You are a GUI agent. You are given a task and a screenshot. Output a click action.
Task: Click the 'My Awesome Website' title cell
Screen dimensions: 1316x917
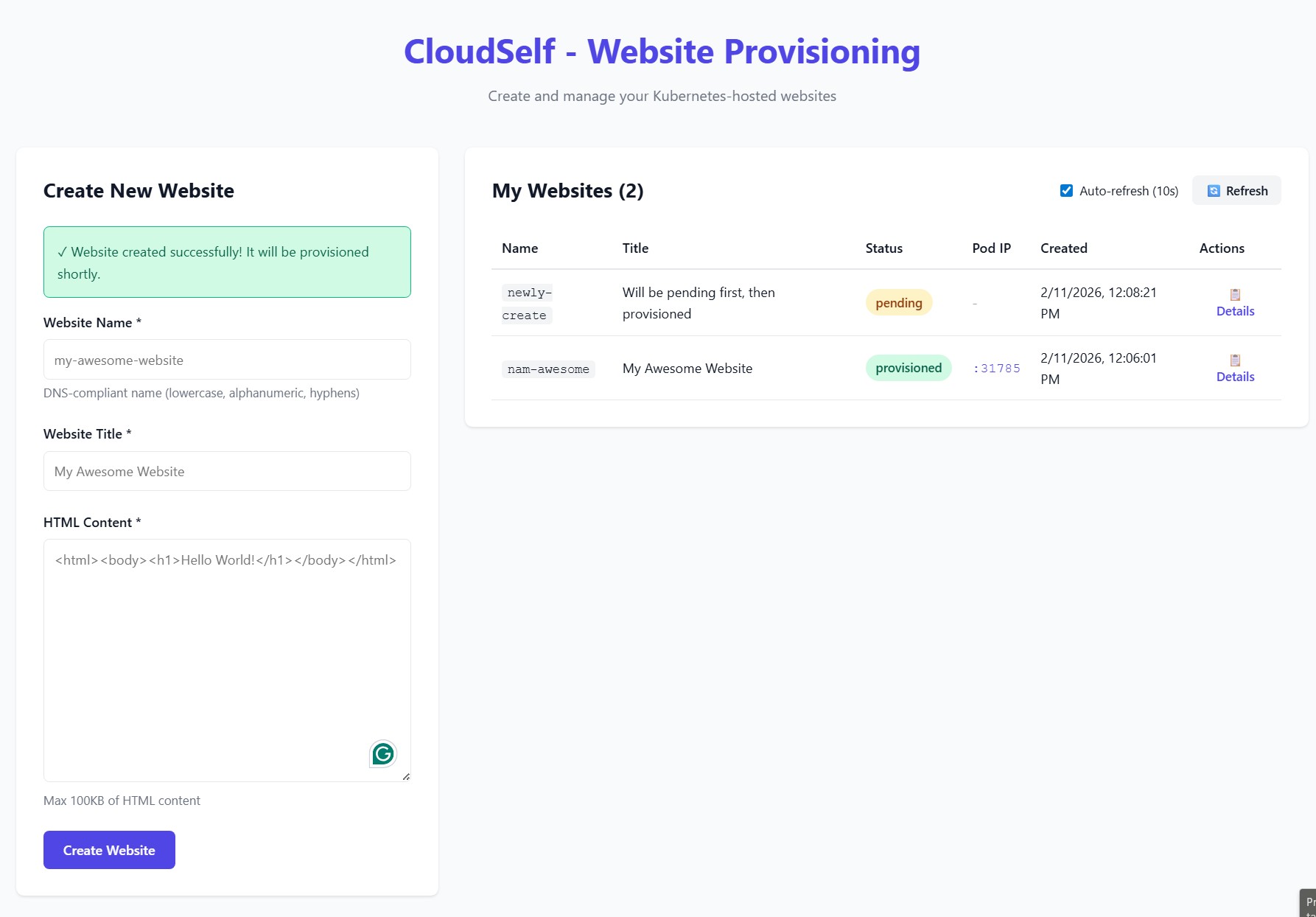(x=687, y=369)
